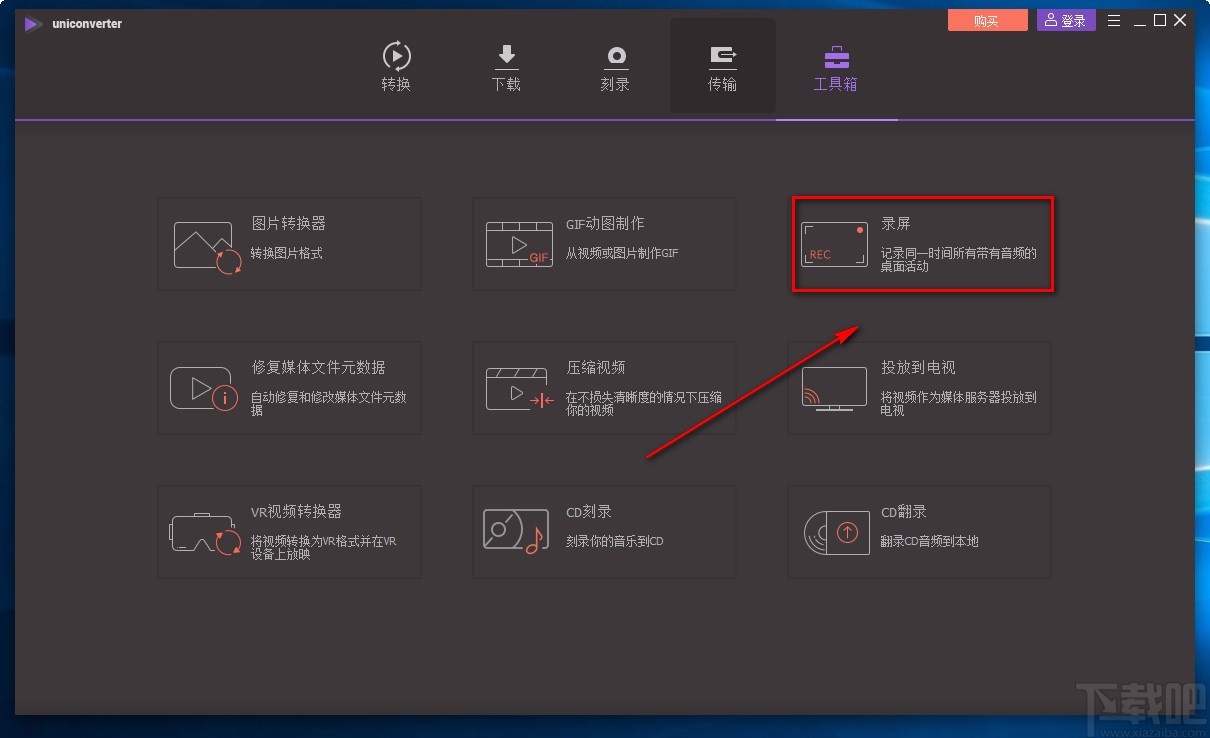This screenshot has height=738, width=1210.
Task: Click the uniconverter play logo
Action: click(x=33, y=23)
